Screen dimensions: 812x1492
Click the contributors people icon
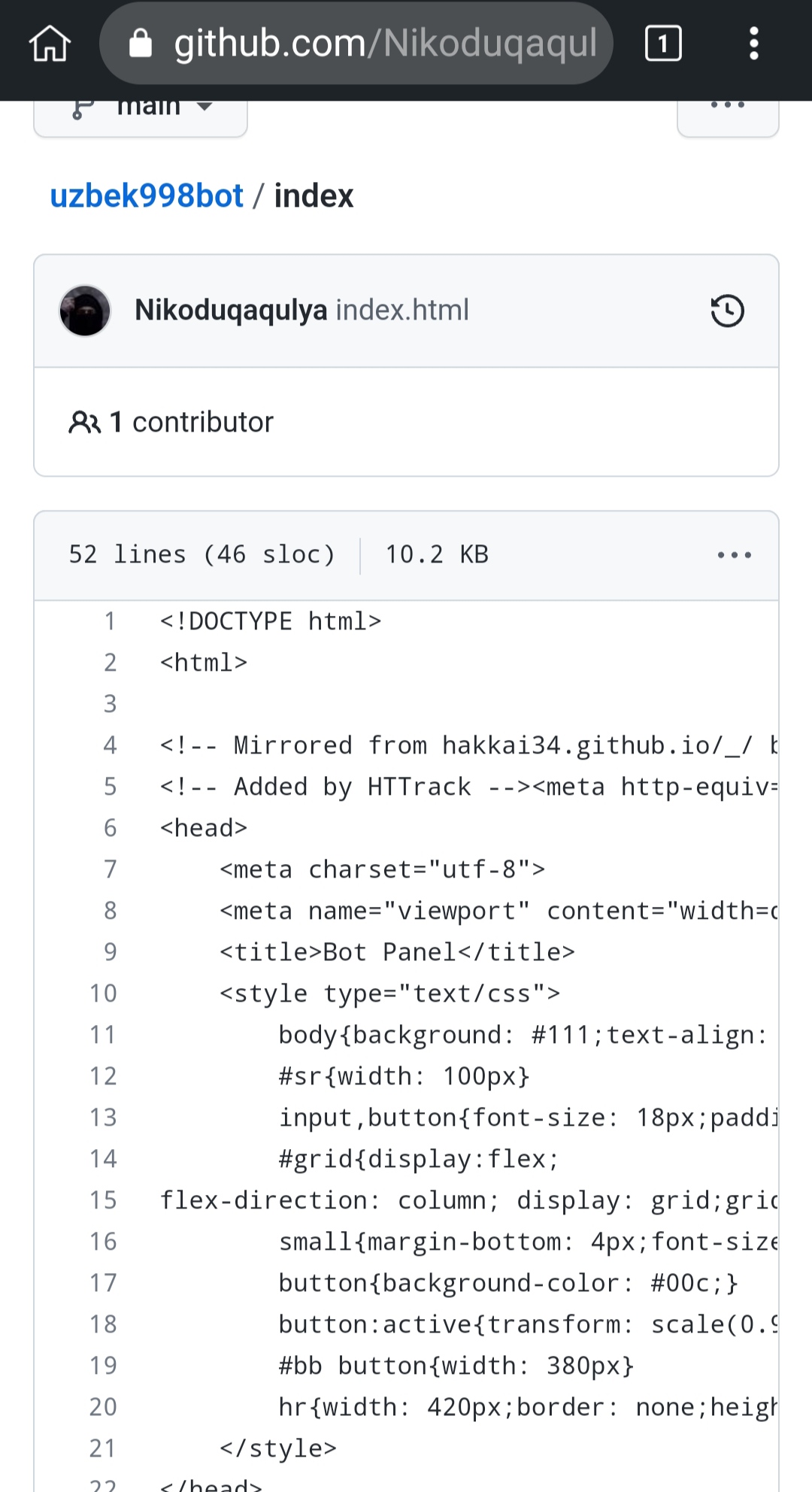(85, 422)
